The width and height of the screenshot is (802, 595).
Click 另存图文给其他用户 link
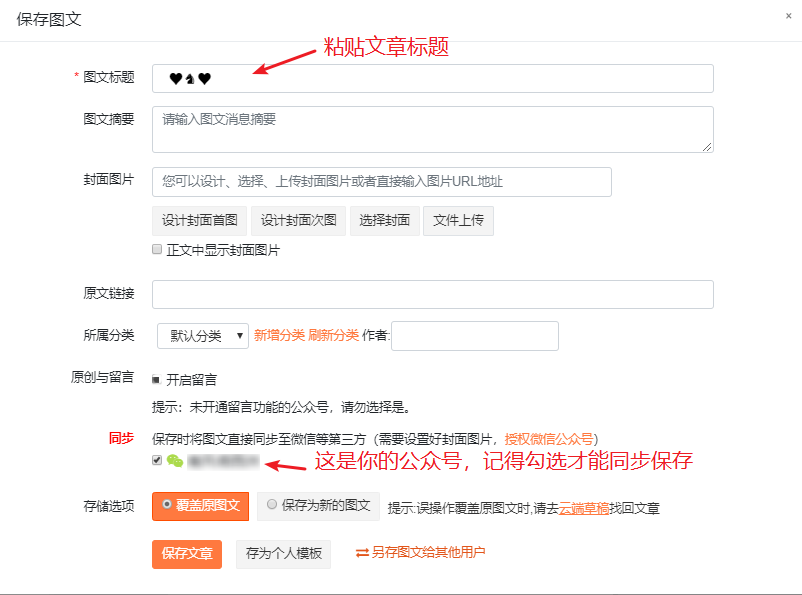[420, 553]
